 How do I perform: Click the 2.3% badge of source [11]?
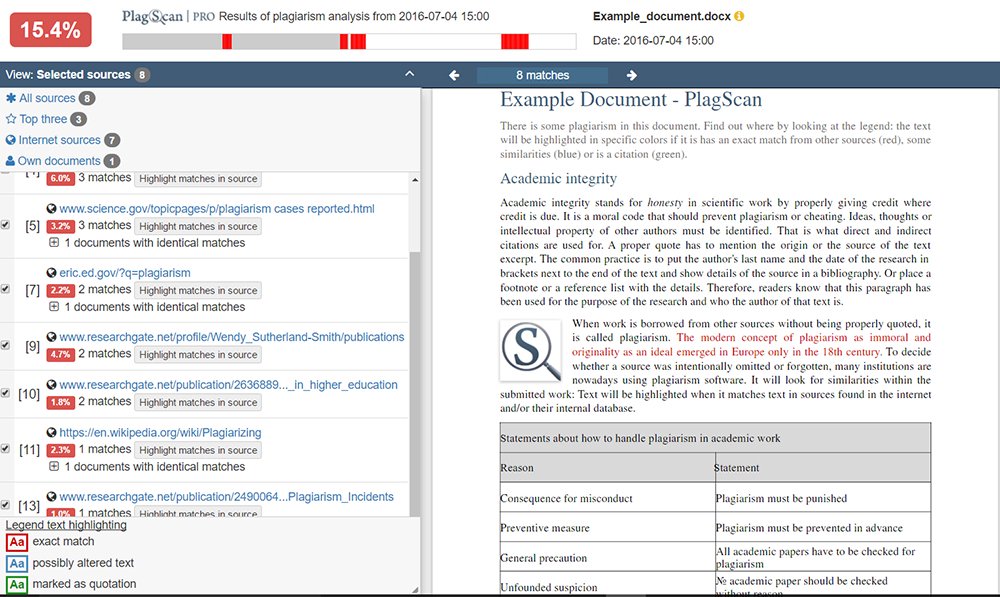pos(61,450)
